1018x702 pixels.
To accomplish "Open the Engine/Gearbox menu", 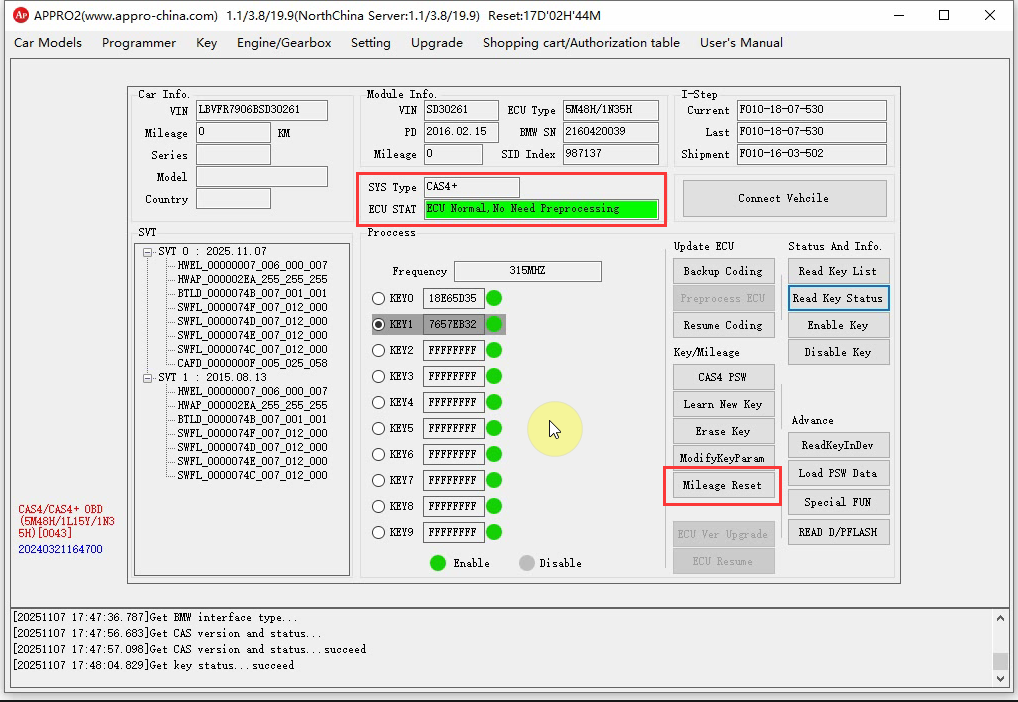I will click(285, 43).
